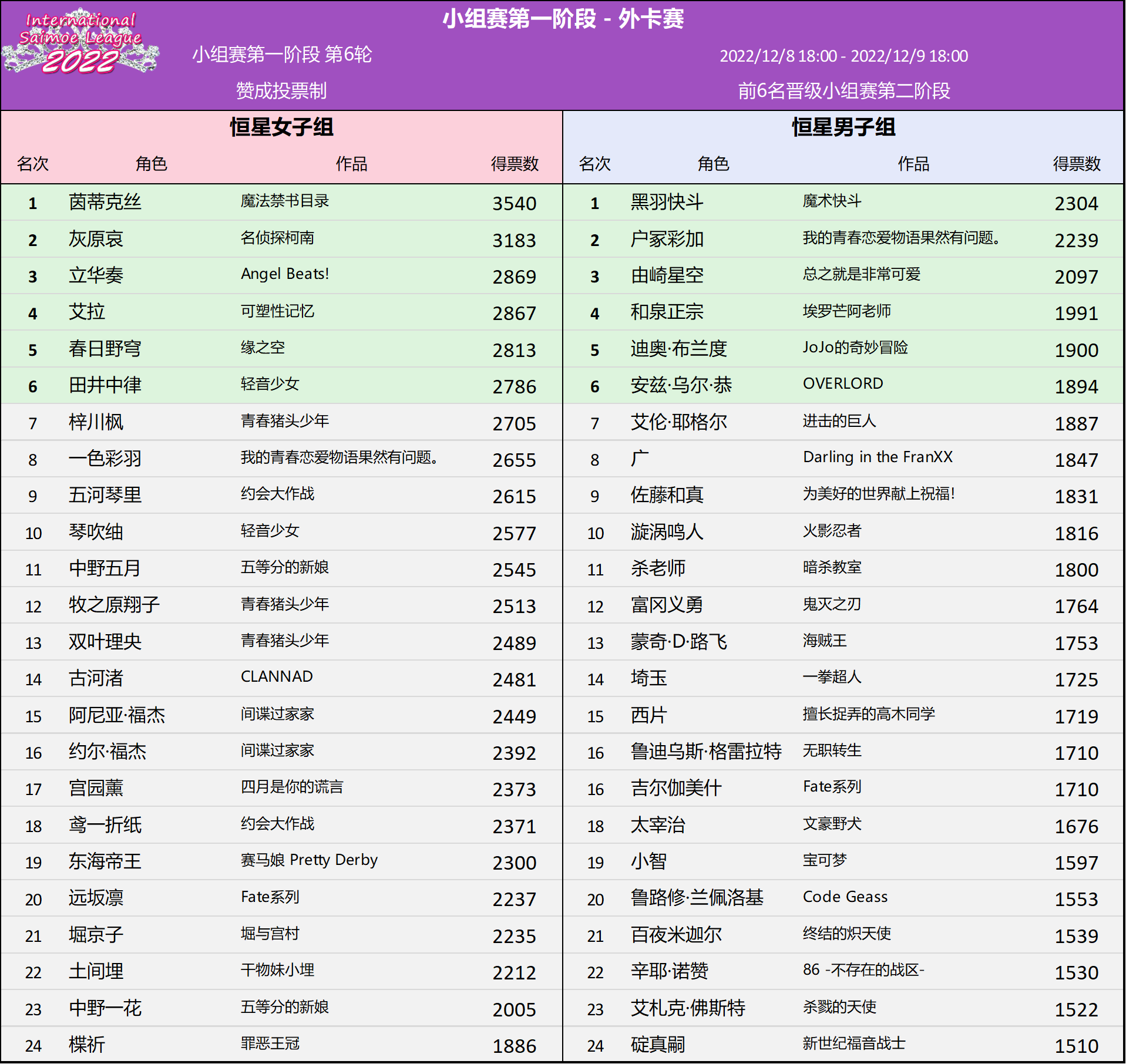Click the work title 堀与宫村
Image resolution: width=1126 pixels, height=1064 pixels.
pyautogui.click(x=270, y=934)
